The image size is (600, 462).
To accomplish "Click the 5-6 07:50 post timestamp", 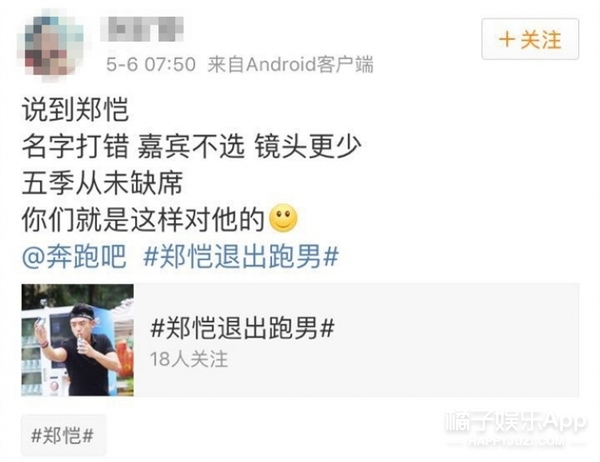I will point(151,64).
